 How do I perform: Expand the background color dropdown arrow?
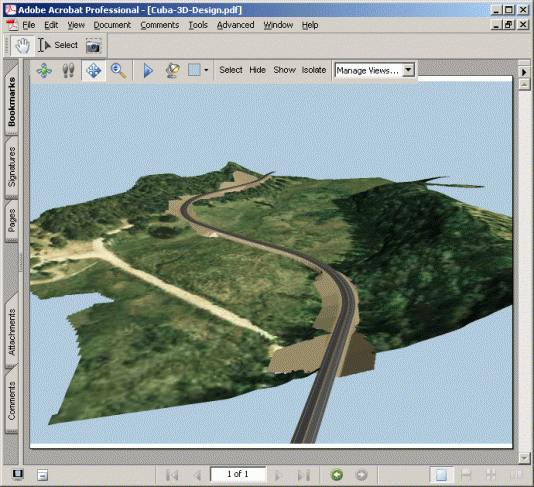206,70
